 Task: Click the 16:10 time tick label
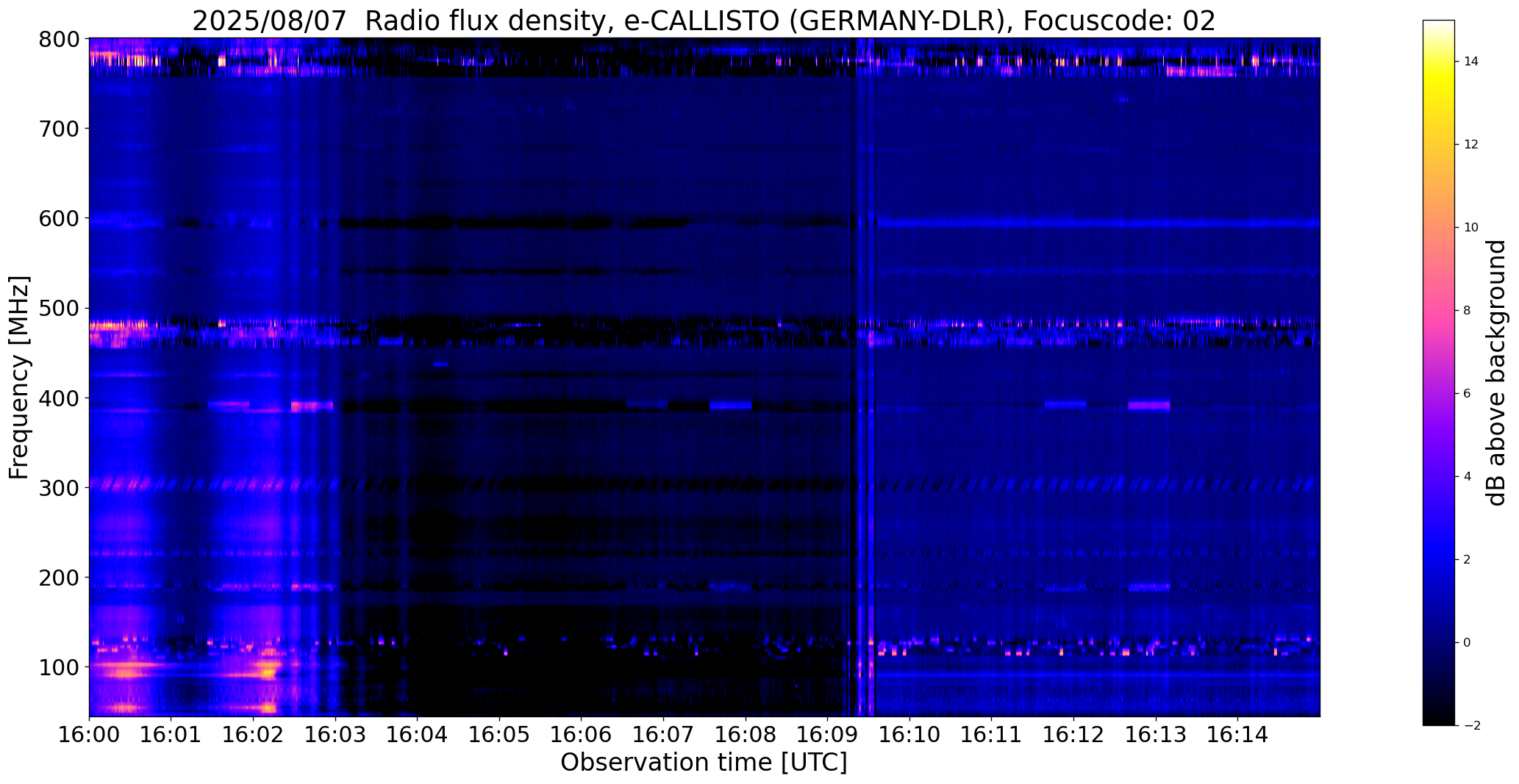[909, 735]
